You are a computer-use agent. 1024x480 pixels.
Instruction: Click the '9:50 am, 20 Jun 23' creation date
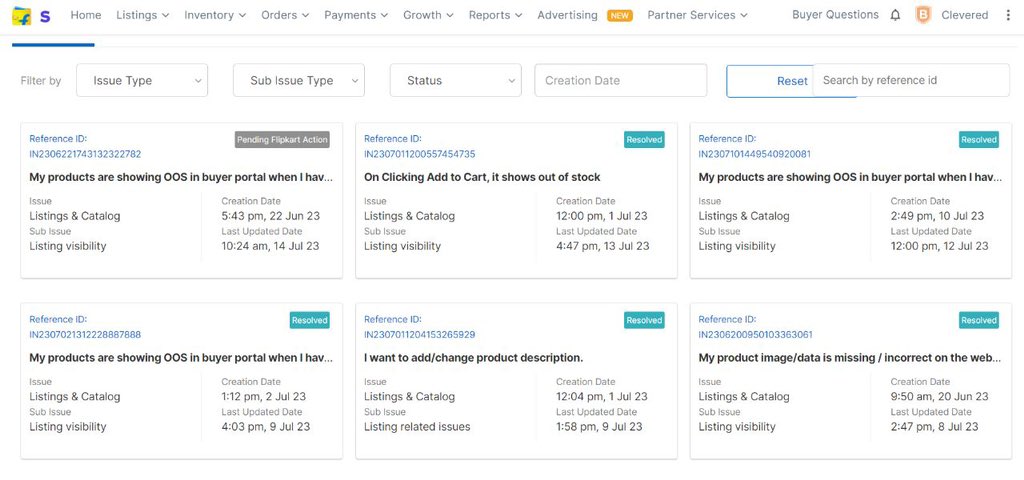coord(939,396)
